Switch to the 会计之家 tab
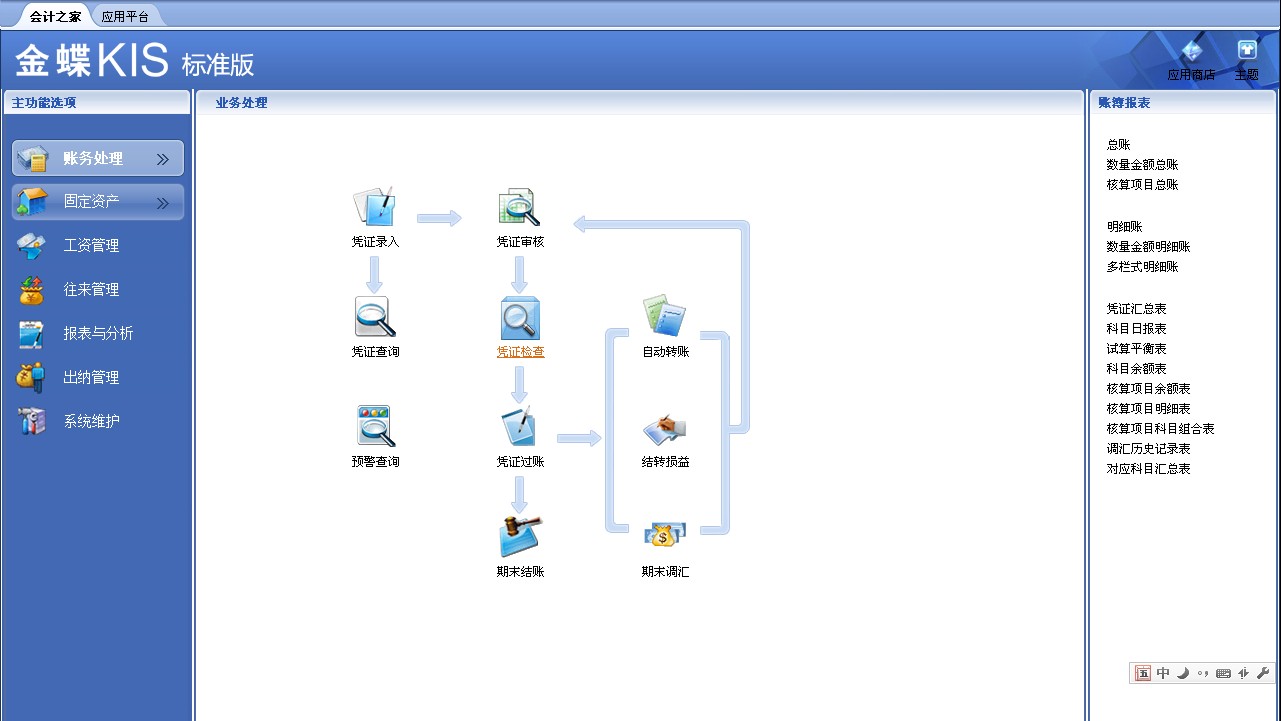1281x721 pixels. click(x=55, y=16)
